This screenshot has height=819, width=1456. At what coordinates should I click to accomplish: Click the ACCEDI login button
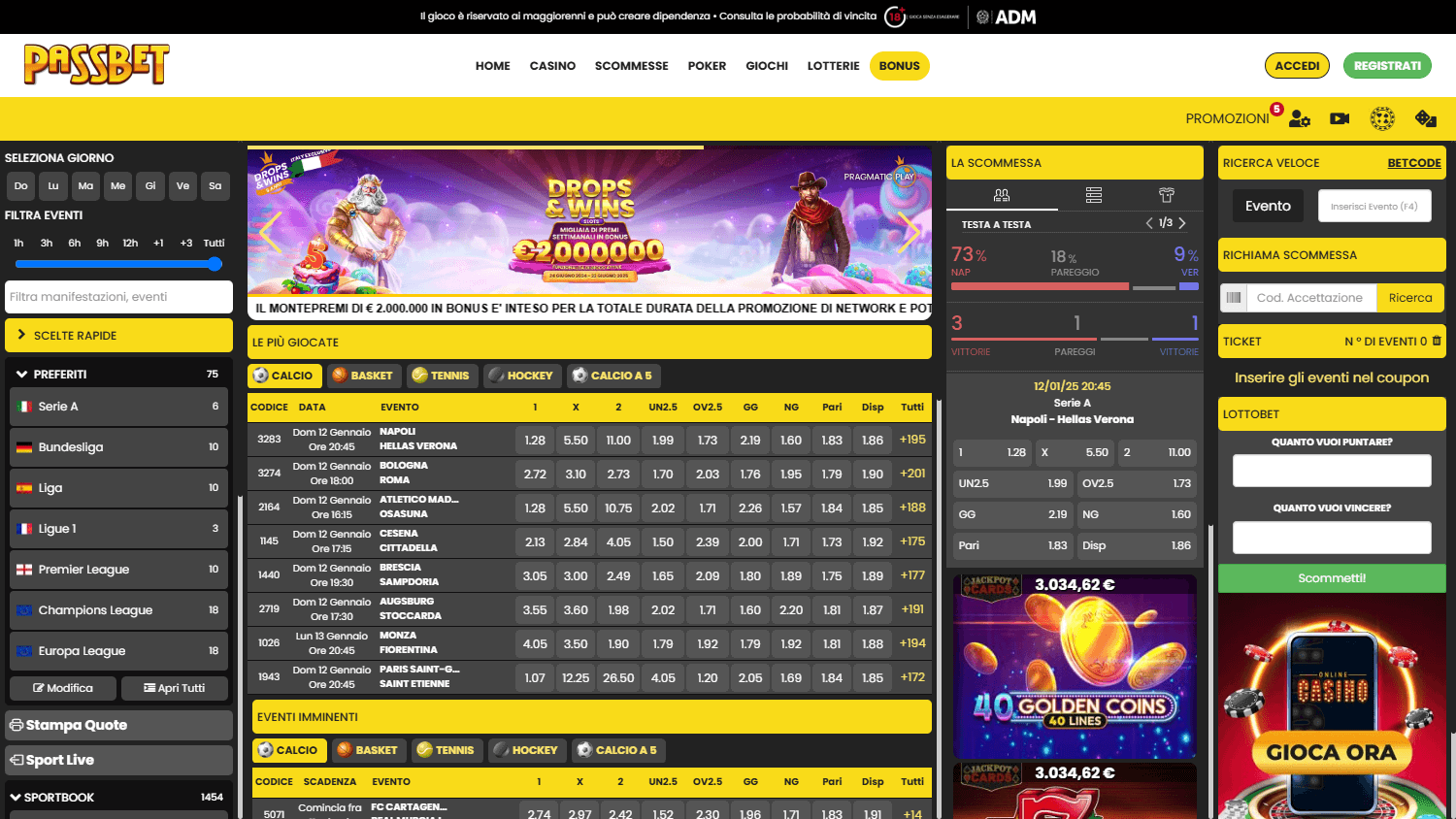click(x=1297, y=66)
